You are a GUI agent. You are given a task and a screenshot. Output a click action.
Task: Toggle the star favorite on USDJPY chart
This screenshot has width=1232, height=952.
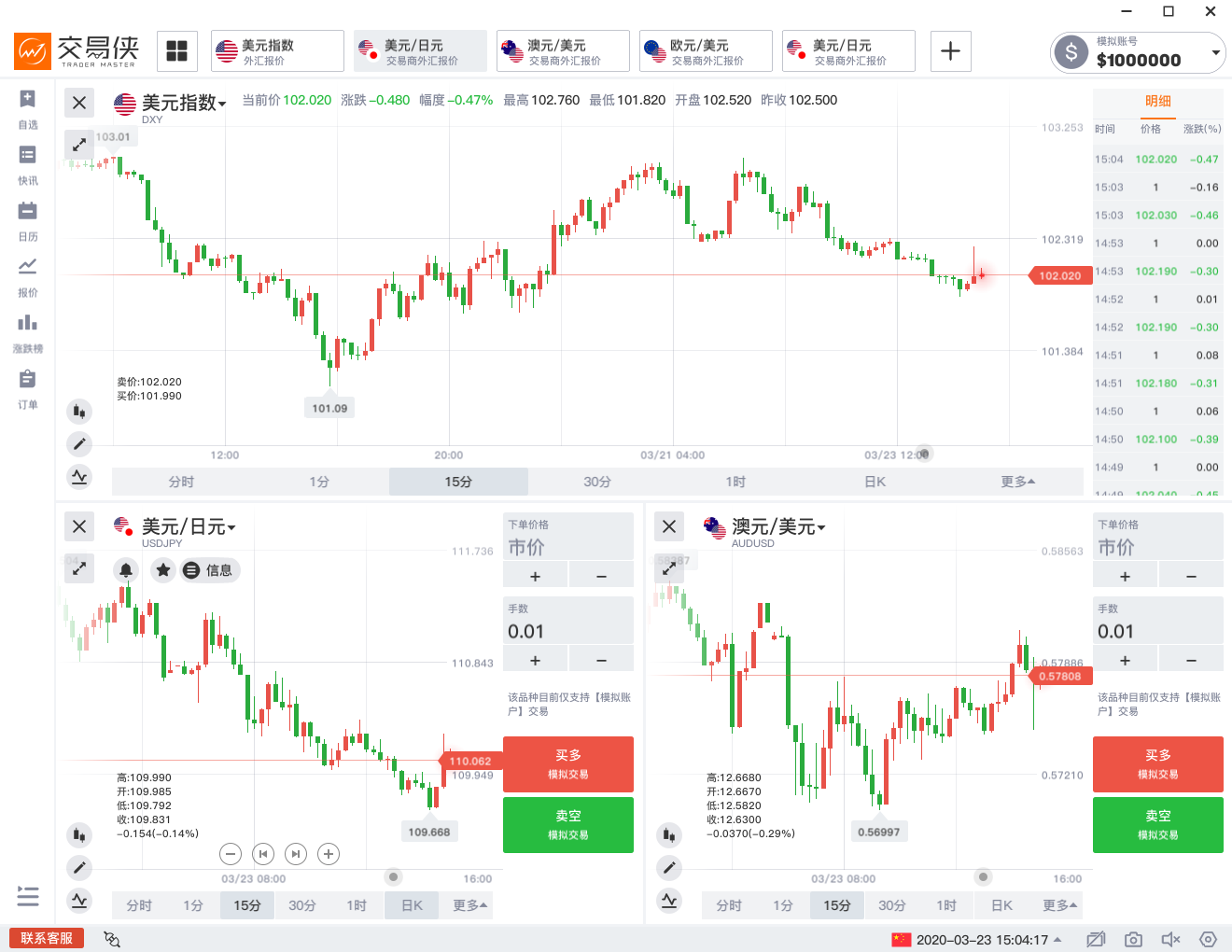coord(163,570)
